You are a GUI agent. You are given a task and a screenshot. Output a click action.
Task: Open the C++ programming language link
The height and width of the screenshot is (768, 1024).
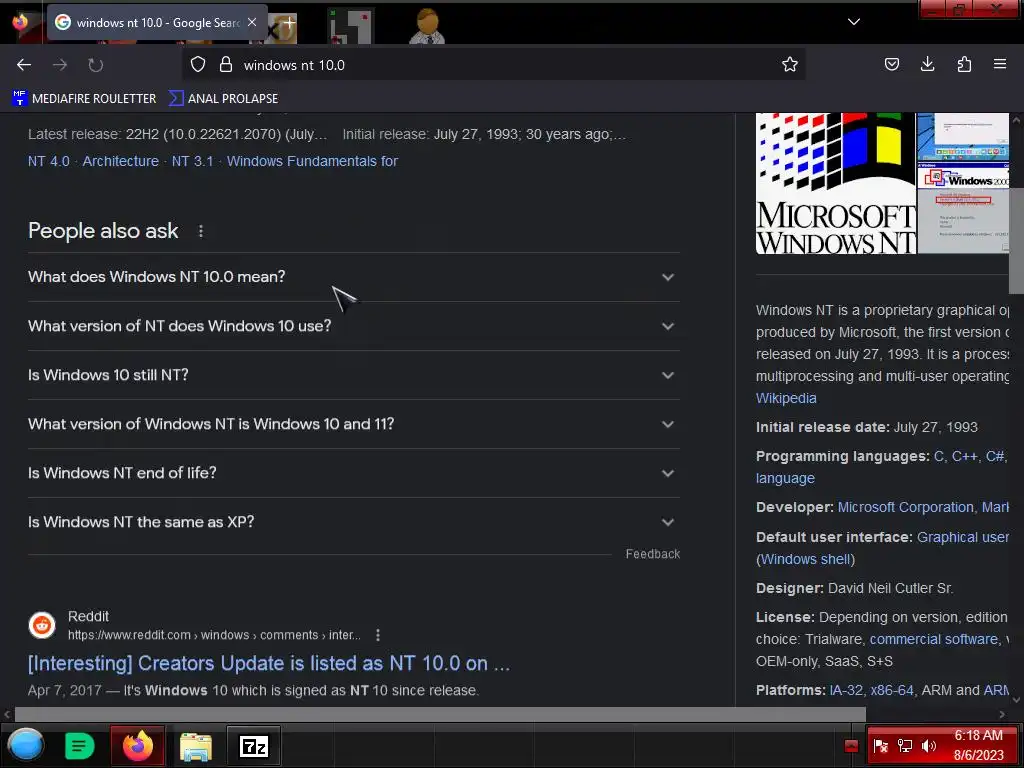click(x=965, y=456)
